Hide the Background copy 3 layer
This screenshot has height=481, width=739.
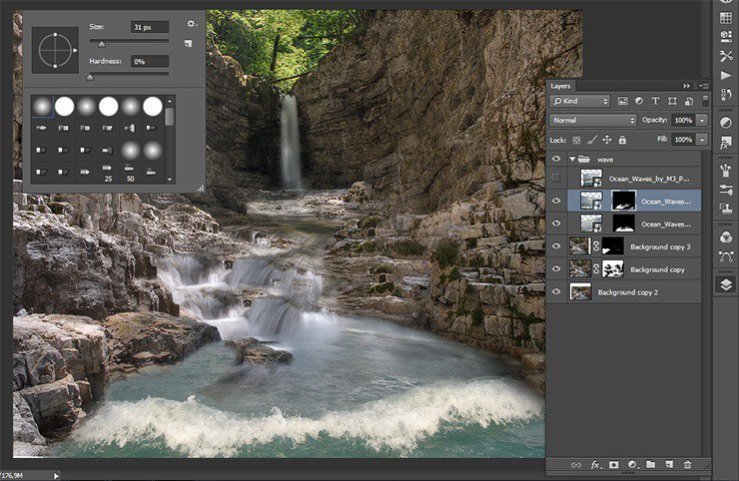[x=557, y=245]
